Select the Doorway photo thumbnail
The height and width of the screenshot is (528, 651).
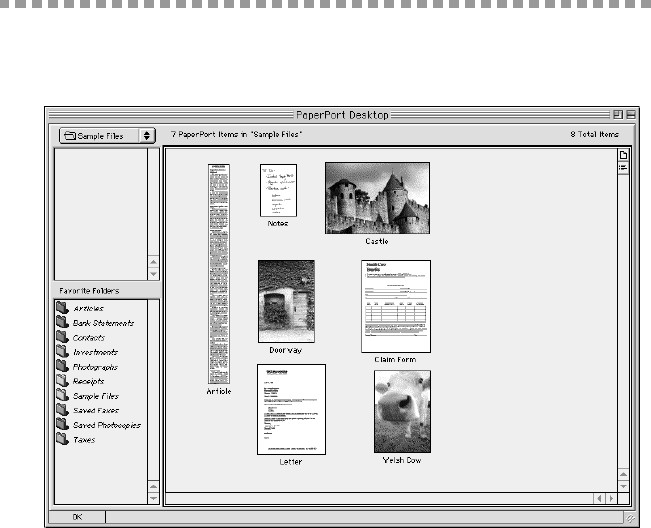(x=286, y=301)
